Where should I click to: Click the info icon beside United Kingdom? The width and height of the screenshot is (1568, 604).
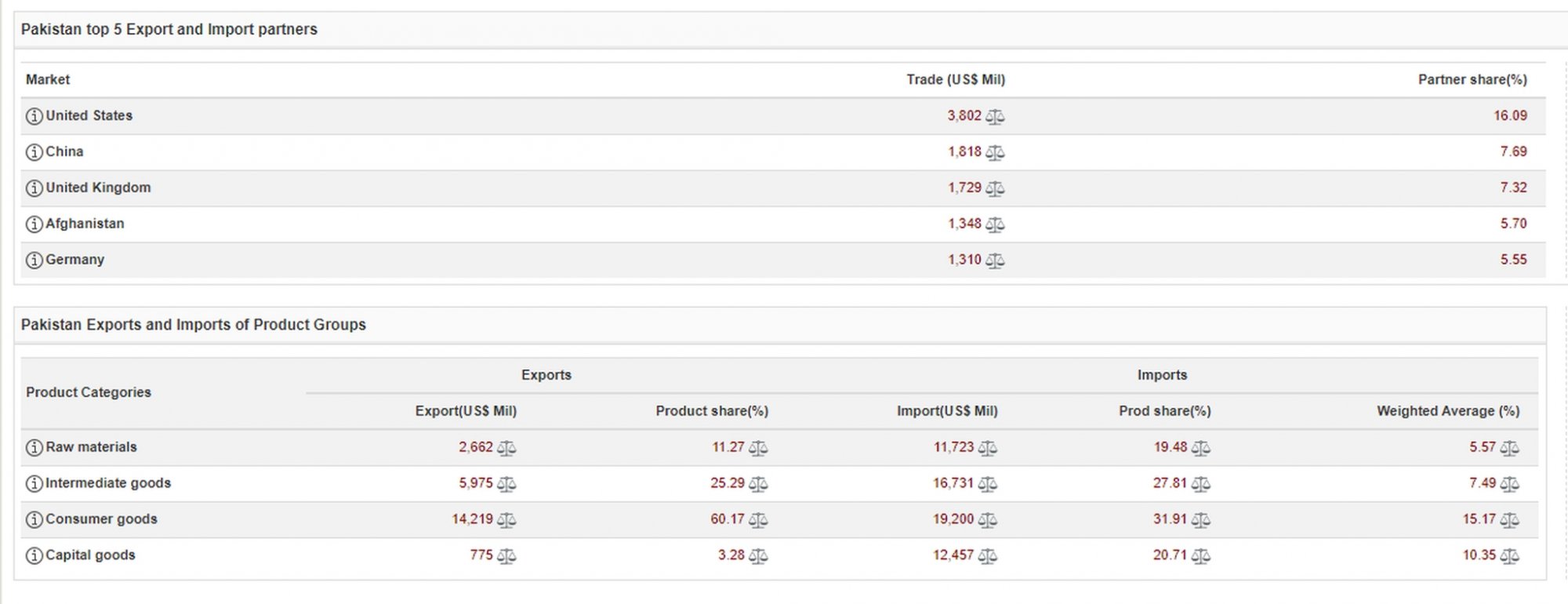pos(34,188)
